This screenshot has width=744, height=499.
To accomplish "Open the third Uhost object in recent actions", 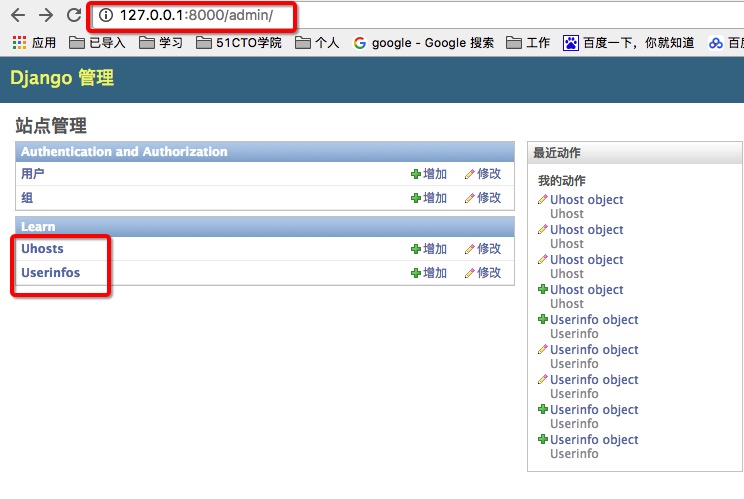I will pyautogui.click(x=586, y=260).
